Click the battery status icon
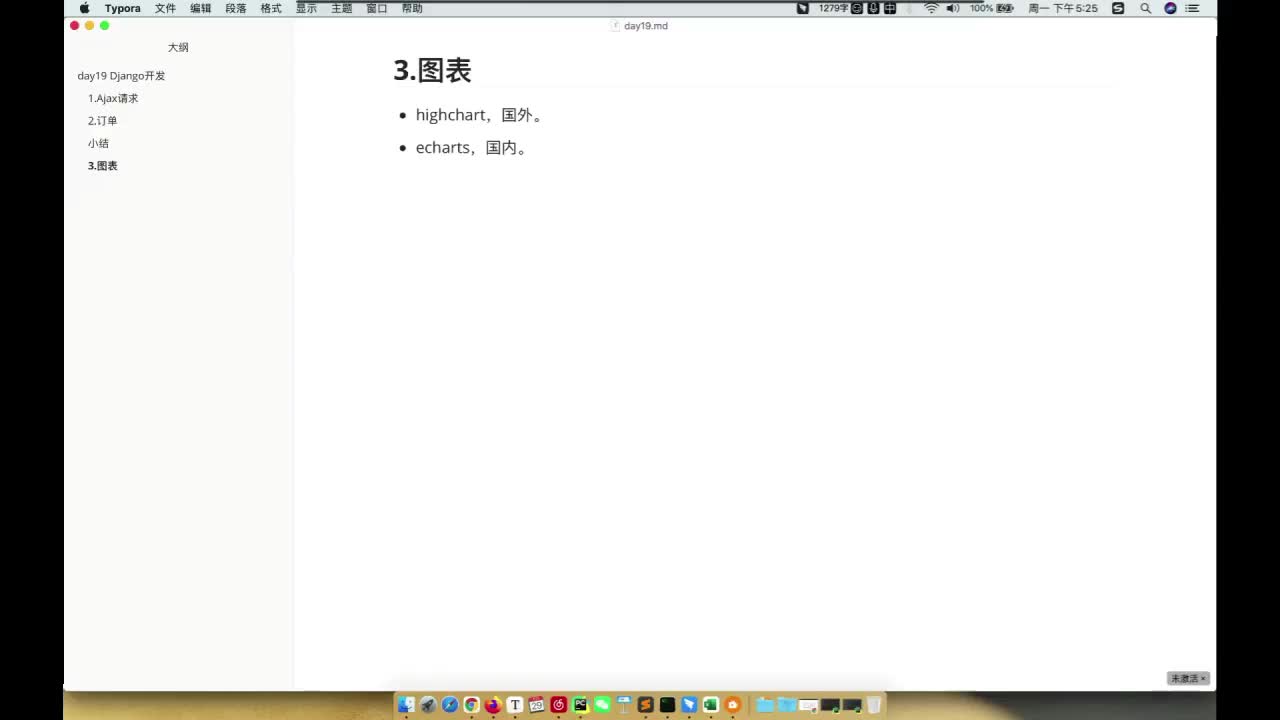Viewport: 1280px width, 720px height. pos(1005,8)
